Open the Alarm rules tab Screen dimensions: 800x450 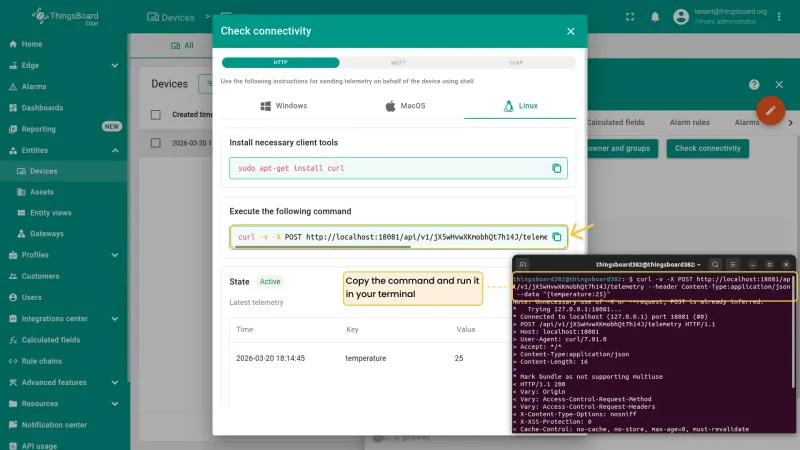(x=689, y=122)
